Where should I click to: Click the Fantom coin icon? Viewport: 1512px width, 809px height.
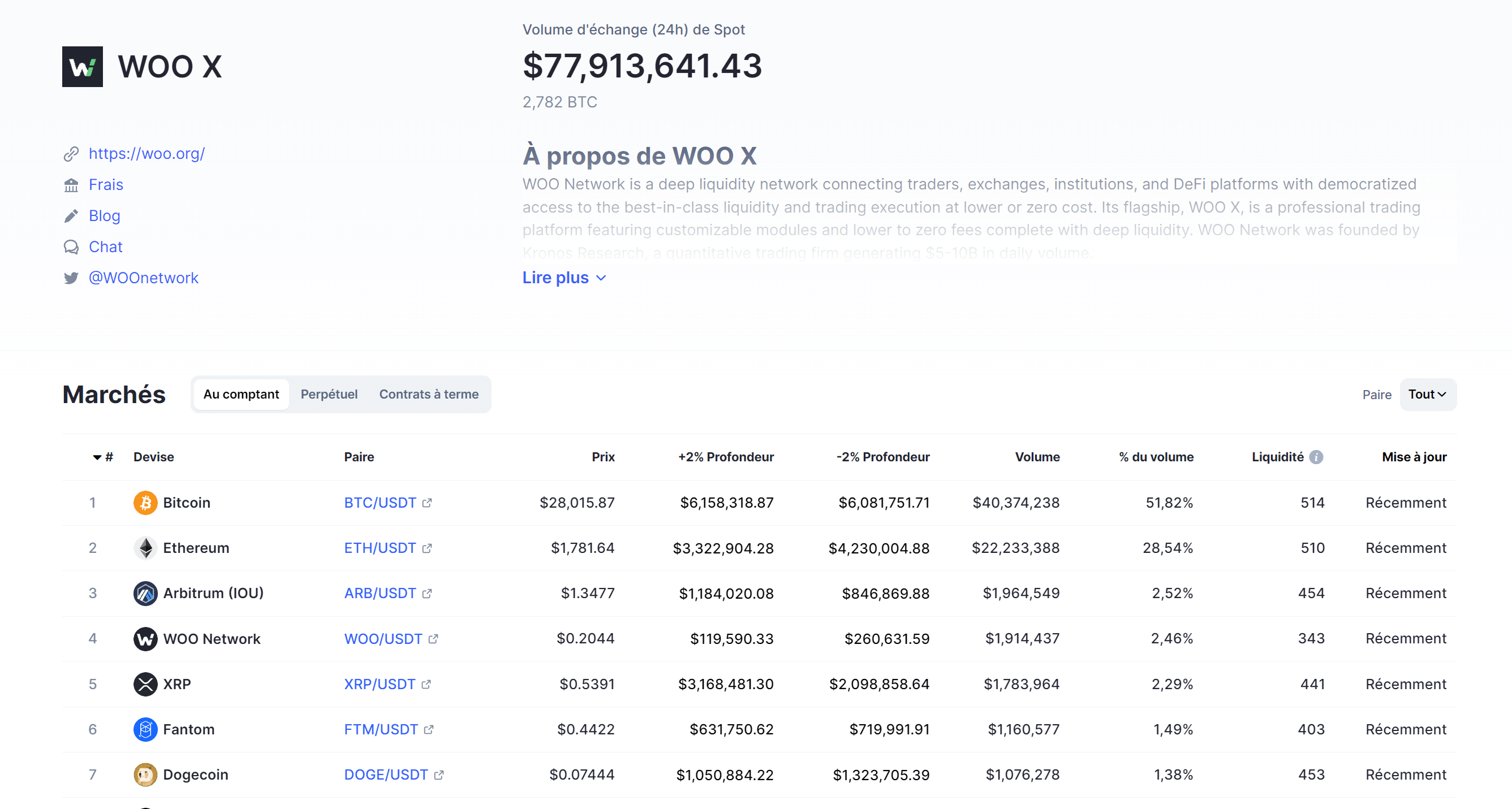pos(145,729)
